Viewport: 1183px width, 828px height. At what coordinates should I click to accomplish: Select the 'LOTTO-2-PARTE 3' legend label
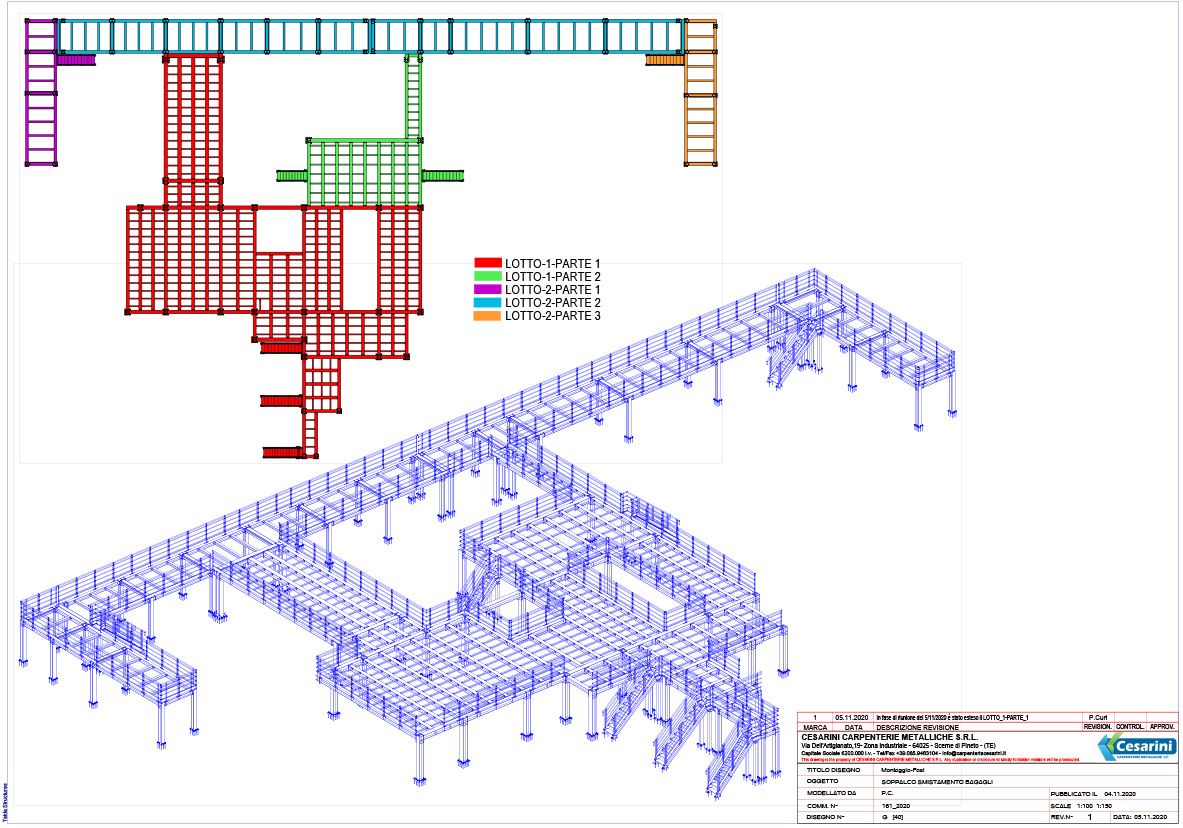coord(553,316)
